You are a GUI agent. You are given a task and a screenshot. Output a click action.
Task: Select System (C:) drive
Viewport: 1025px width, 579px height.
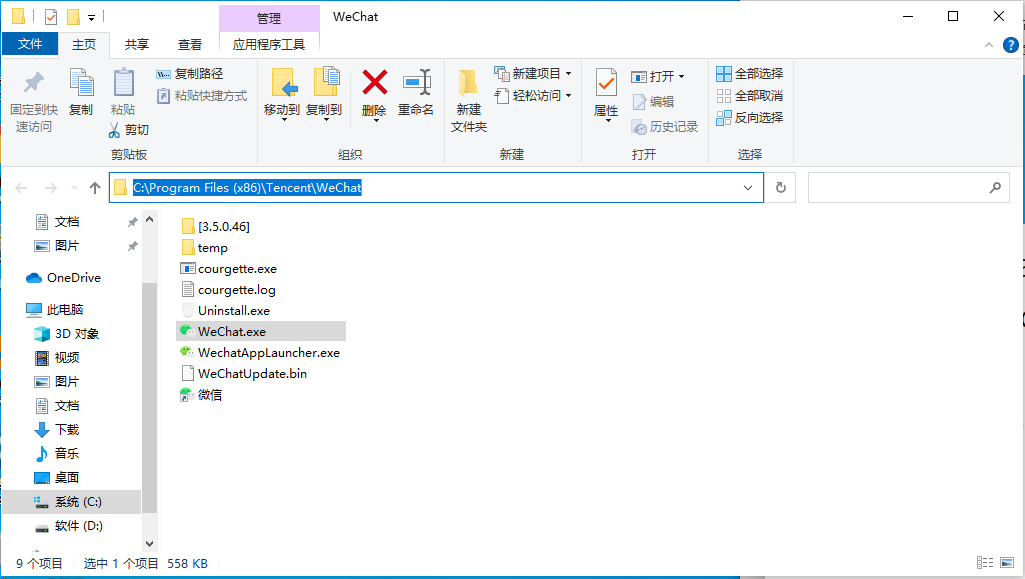click(72, 502)
